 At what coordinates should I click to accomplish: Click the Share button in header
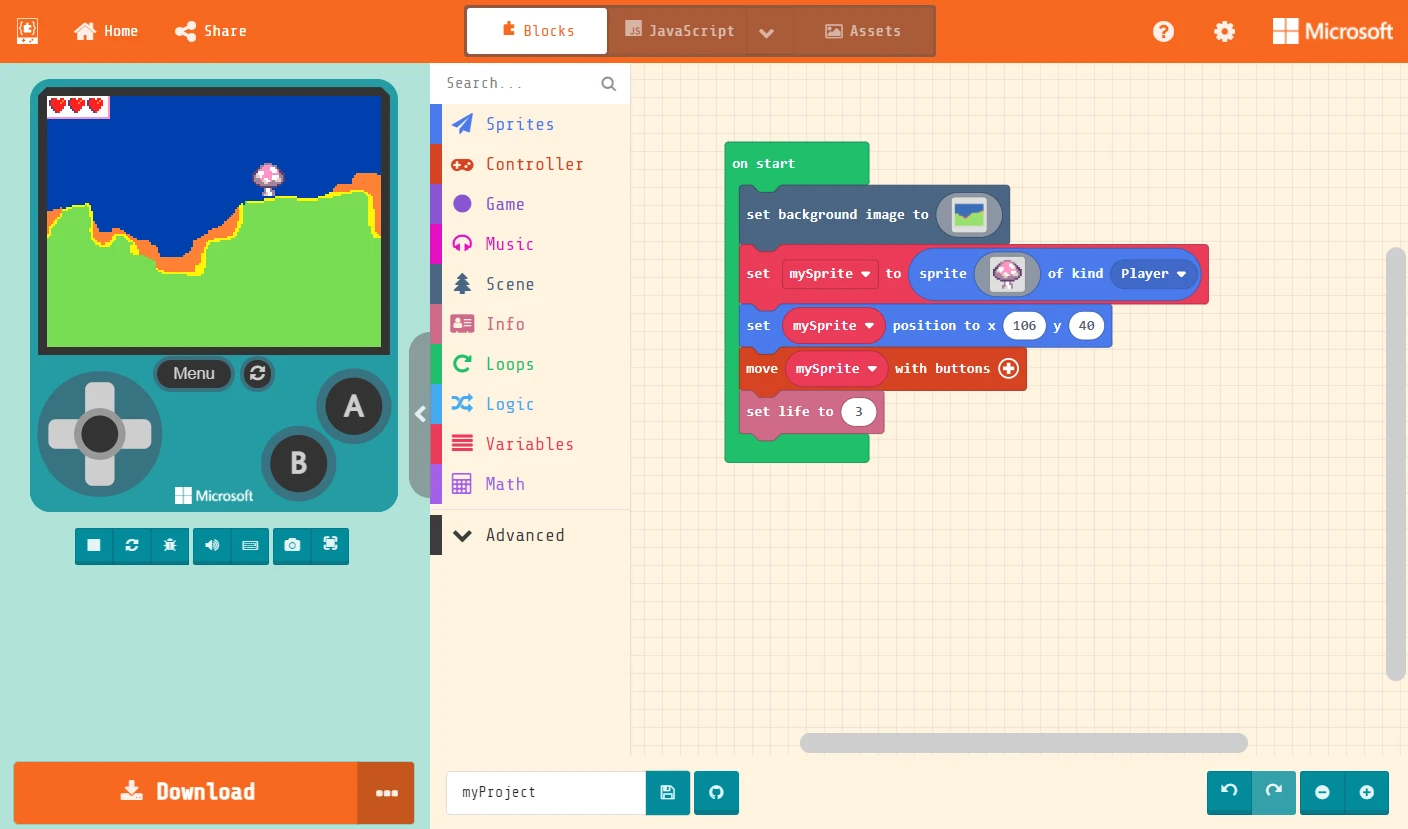click(x=211, y=31)
